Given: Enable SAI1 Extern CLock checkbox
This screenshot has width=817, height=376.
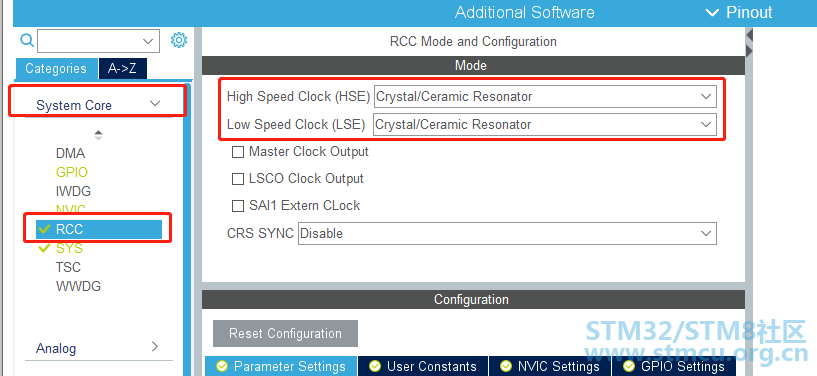Looking at the screenshot, I should click(x=238, y=206).
